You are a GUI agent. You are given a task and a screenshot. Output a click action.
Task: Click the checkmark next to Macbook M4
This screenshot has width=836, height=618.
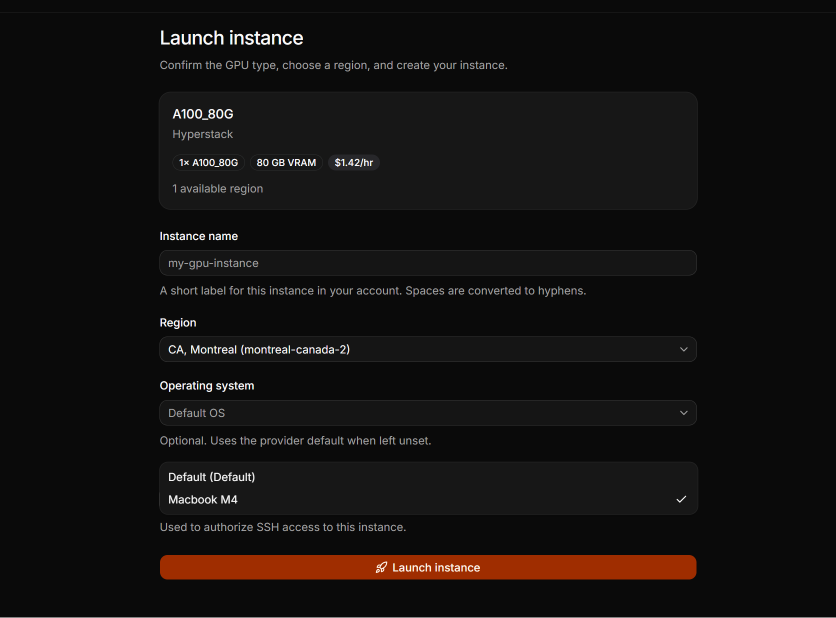(681, 500)
